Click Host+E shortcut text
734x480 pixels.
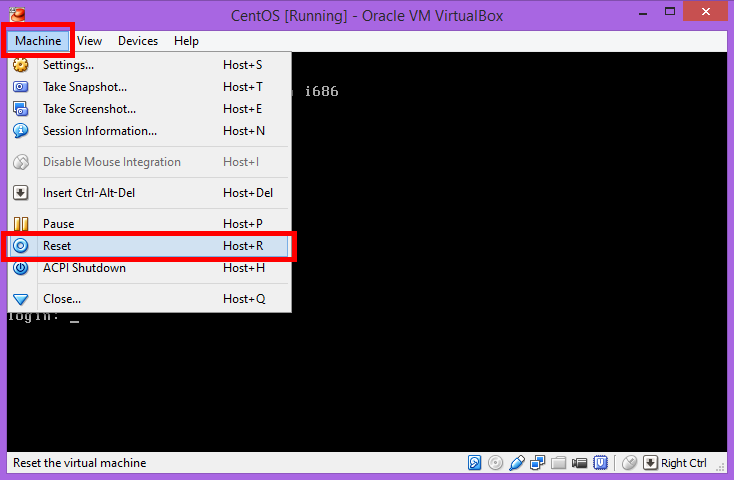click(242, 109)
